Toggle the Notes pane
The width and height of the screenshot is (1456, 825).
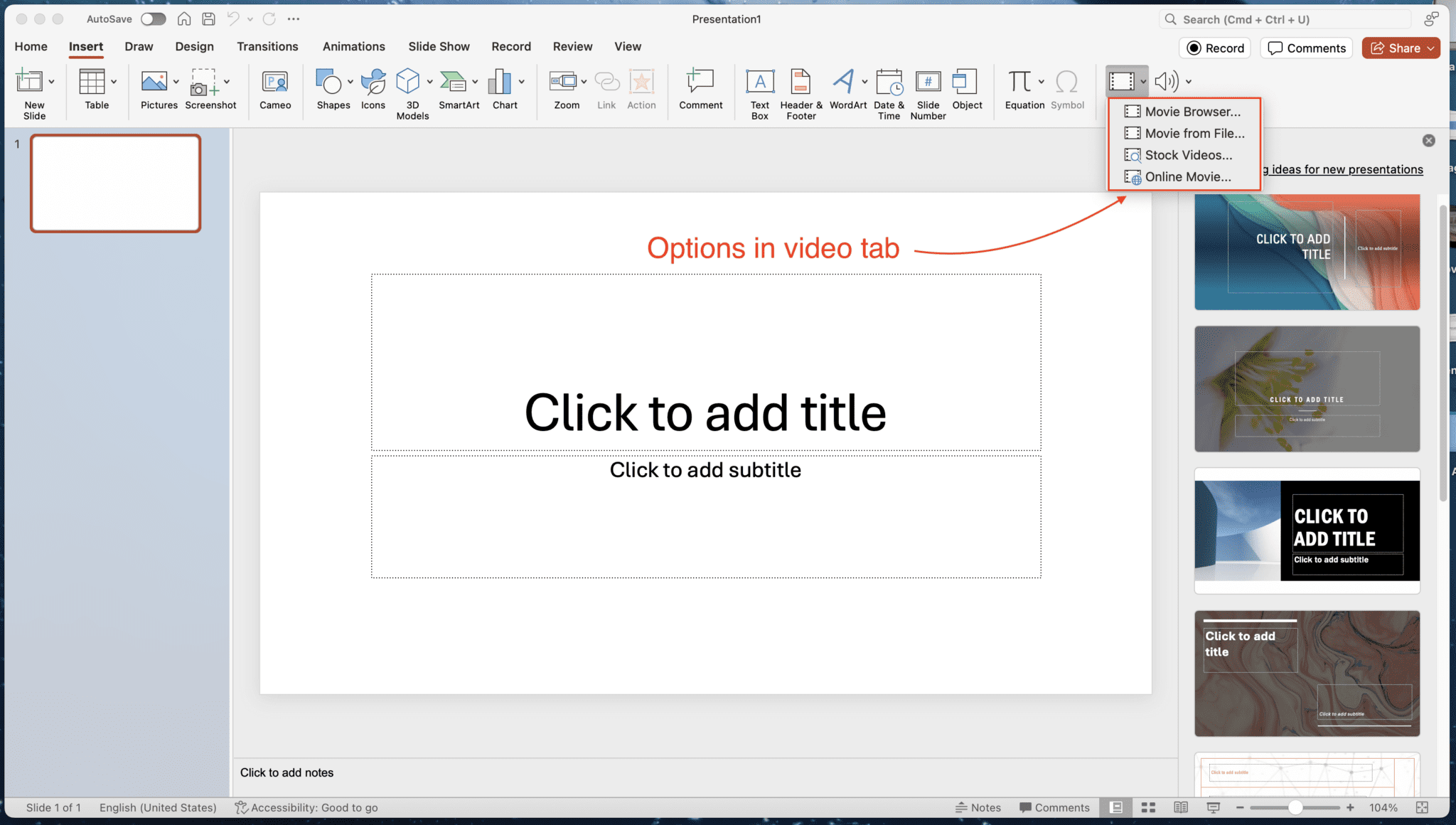tap(979, 807)
